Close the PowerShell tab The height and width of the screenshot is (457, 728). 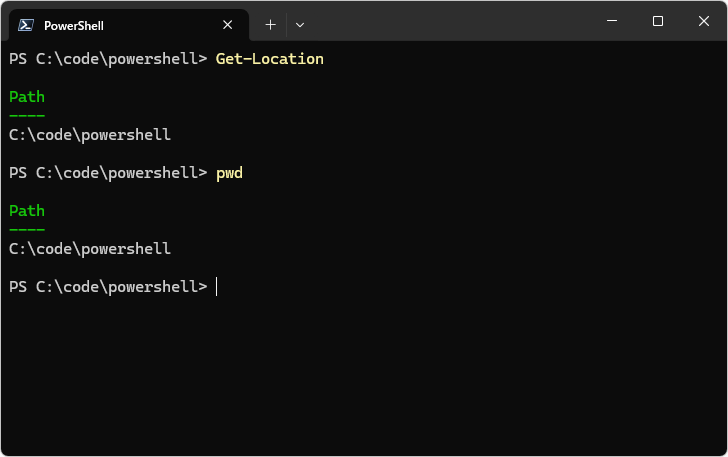click(228, 25)
